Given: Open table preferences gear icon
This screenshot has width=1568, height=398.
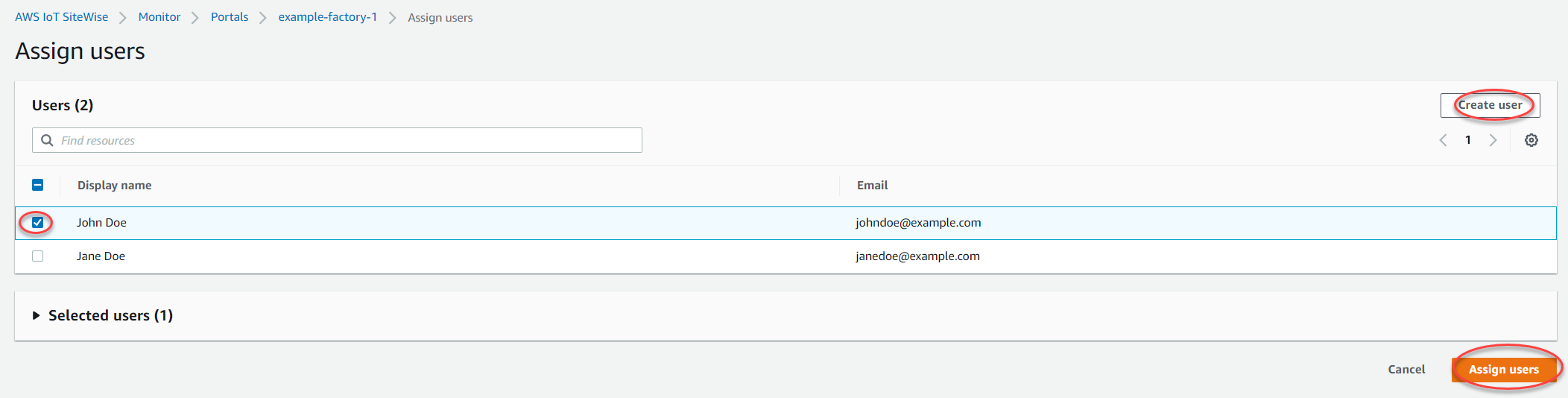Looking at the screenshot, I should [1531, 140].
